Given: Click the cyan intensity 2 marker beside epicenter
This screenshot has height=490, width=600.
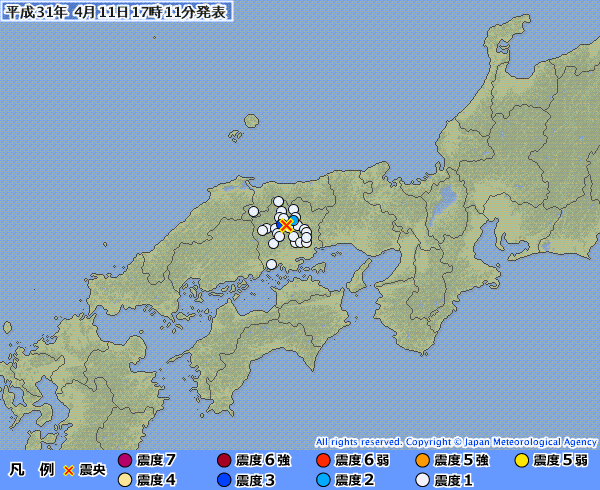Looking at the screenshot, I should 293,221.
